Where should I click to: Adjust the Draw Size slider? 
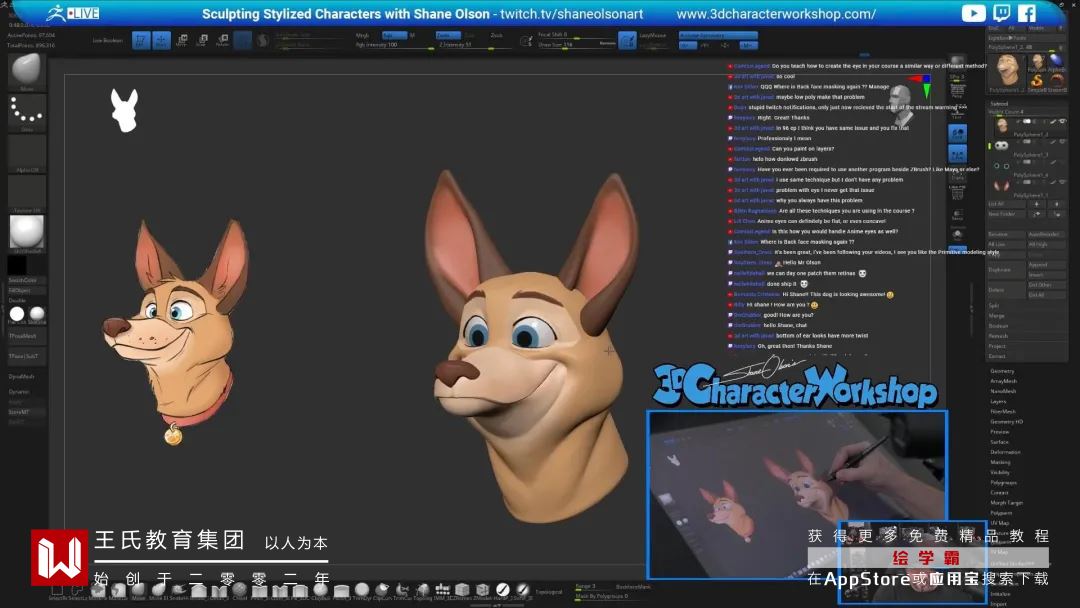tap(577, 45)
